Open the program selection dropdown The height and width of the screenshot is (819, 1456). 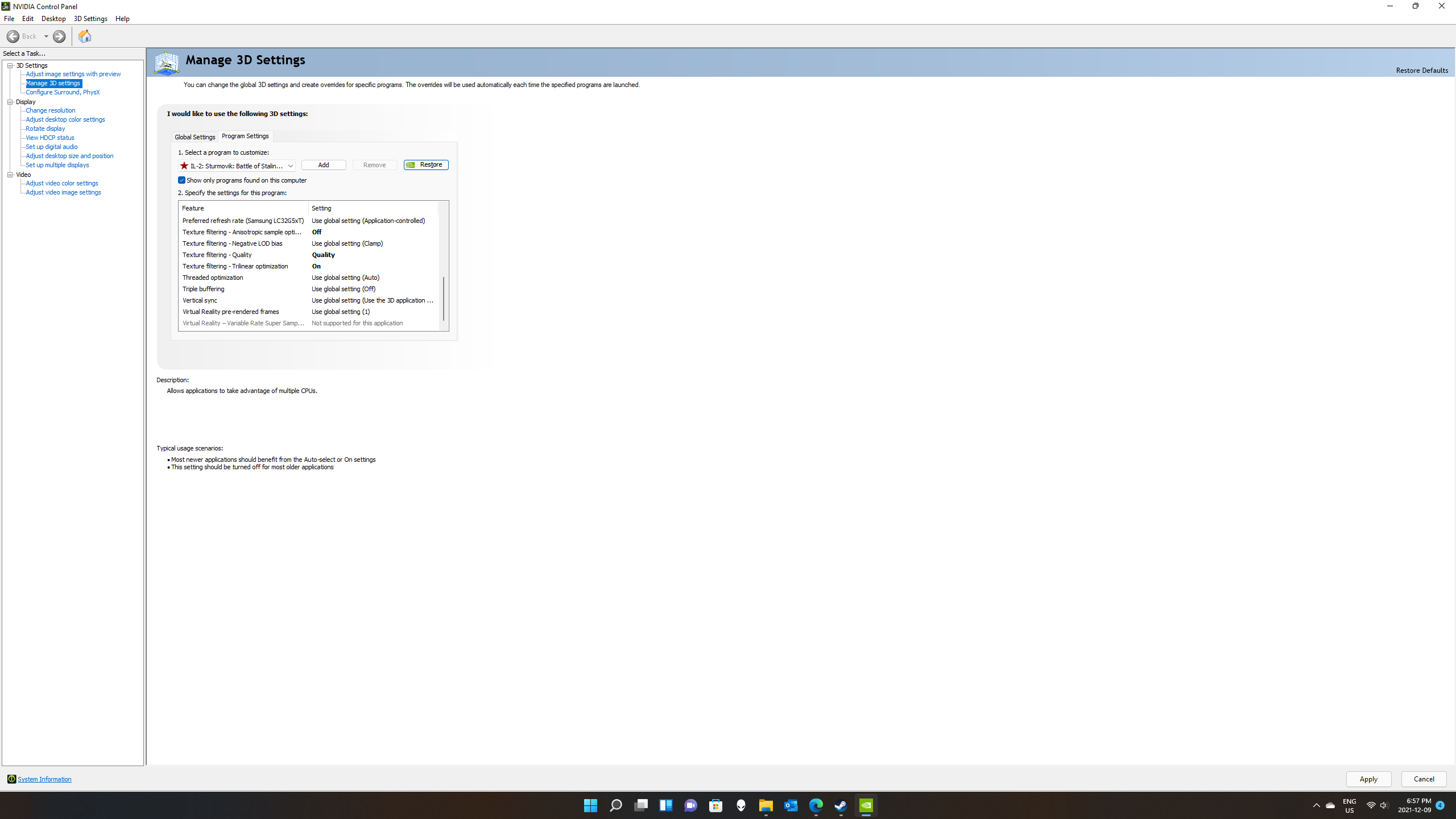237,166
